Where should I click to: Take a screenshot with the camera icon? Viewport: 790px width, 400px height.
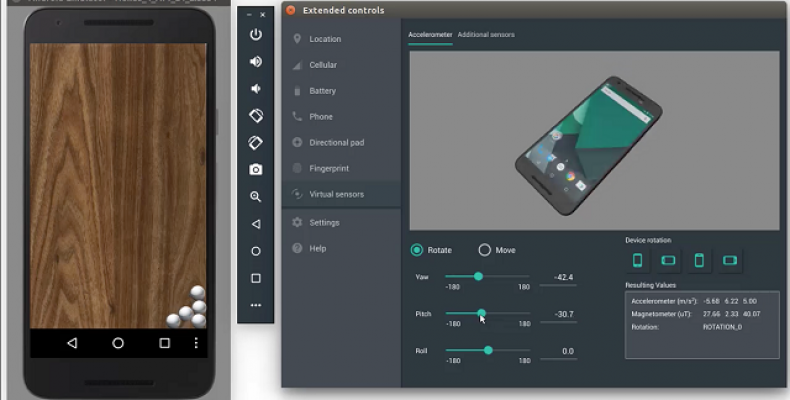(256, 170)
